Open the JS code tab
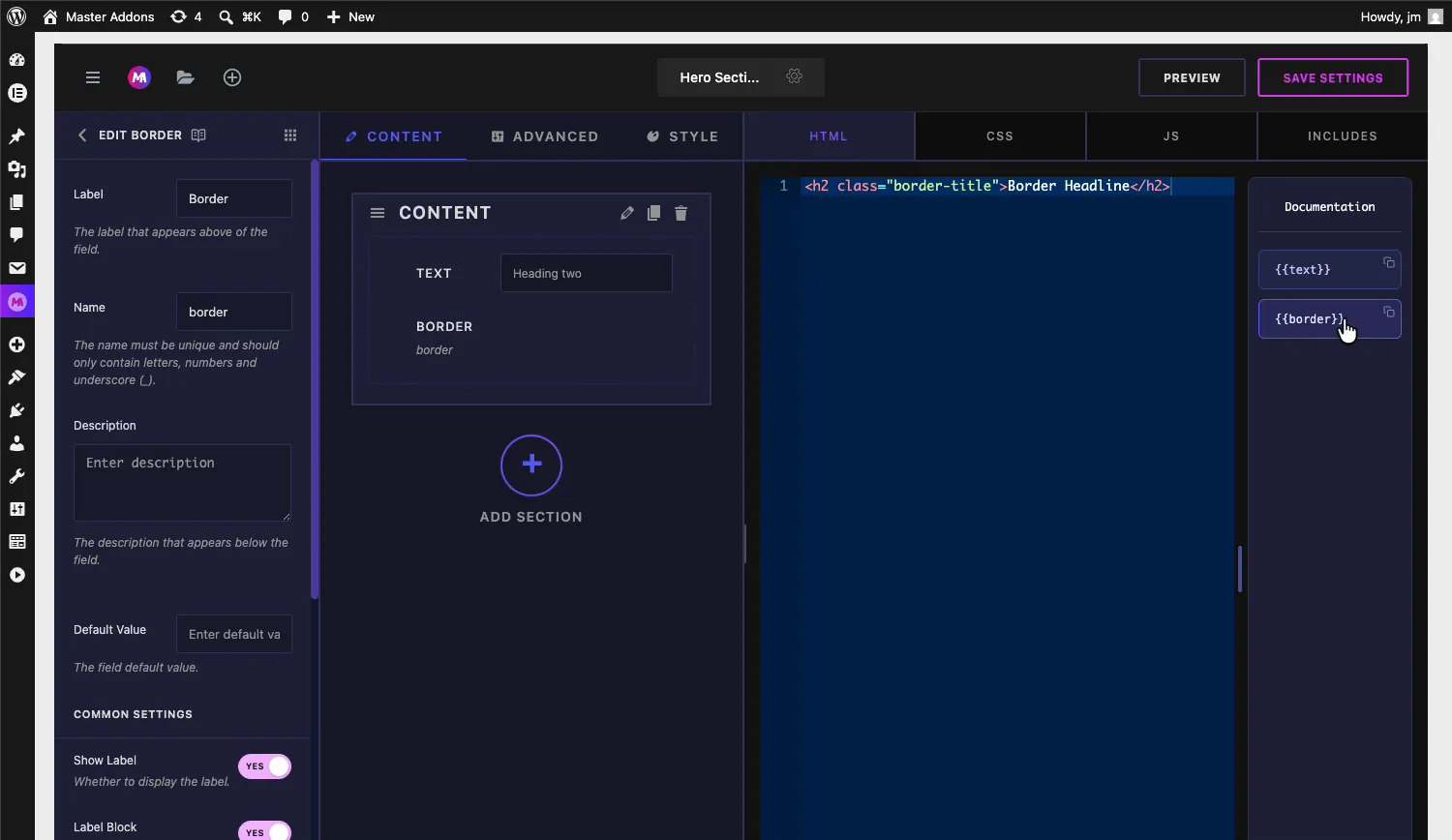 (1171, 136)
